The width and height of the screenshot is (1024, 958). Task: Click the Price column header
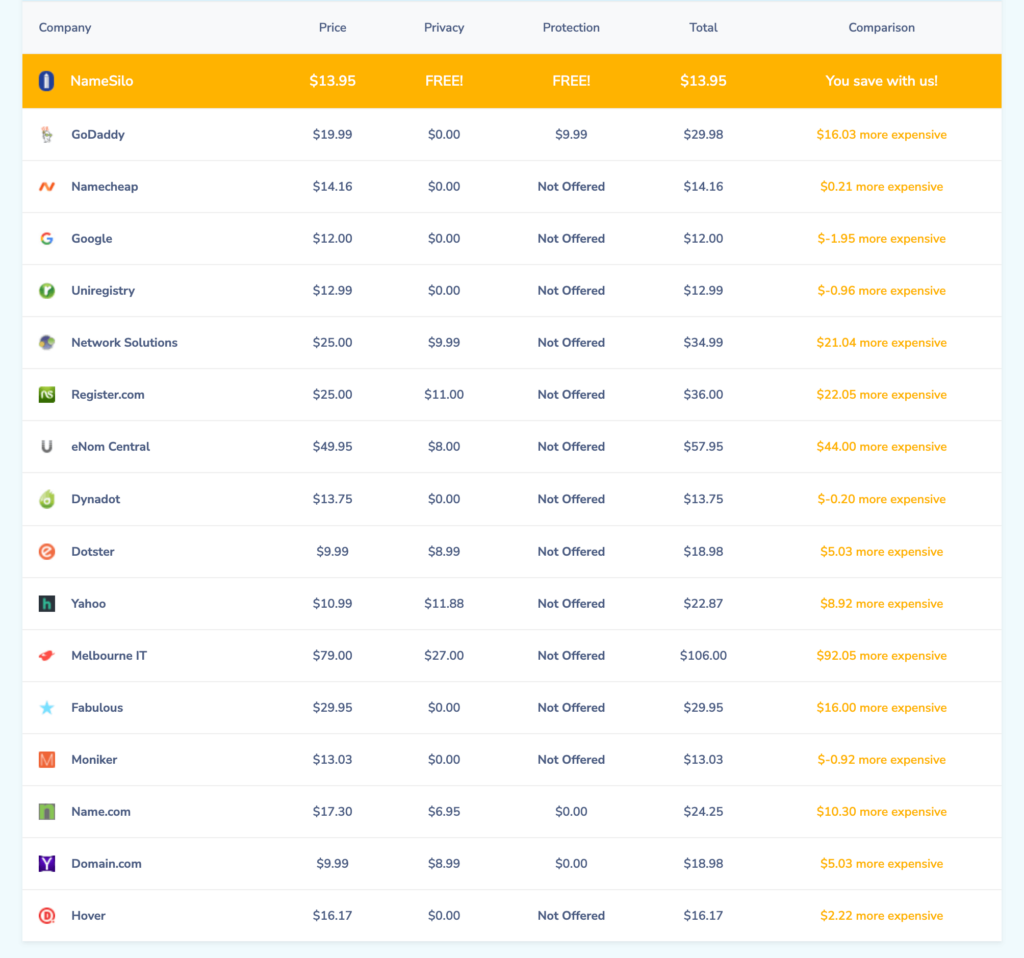(332, 27)
